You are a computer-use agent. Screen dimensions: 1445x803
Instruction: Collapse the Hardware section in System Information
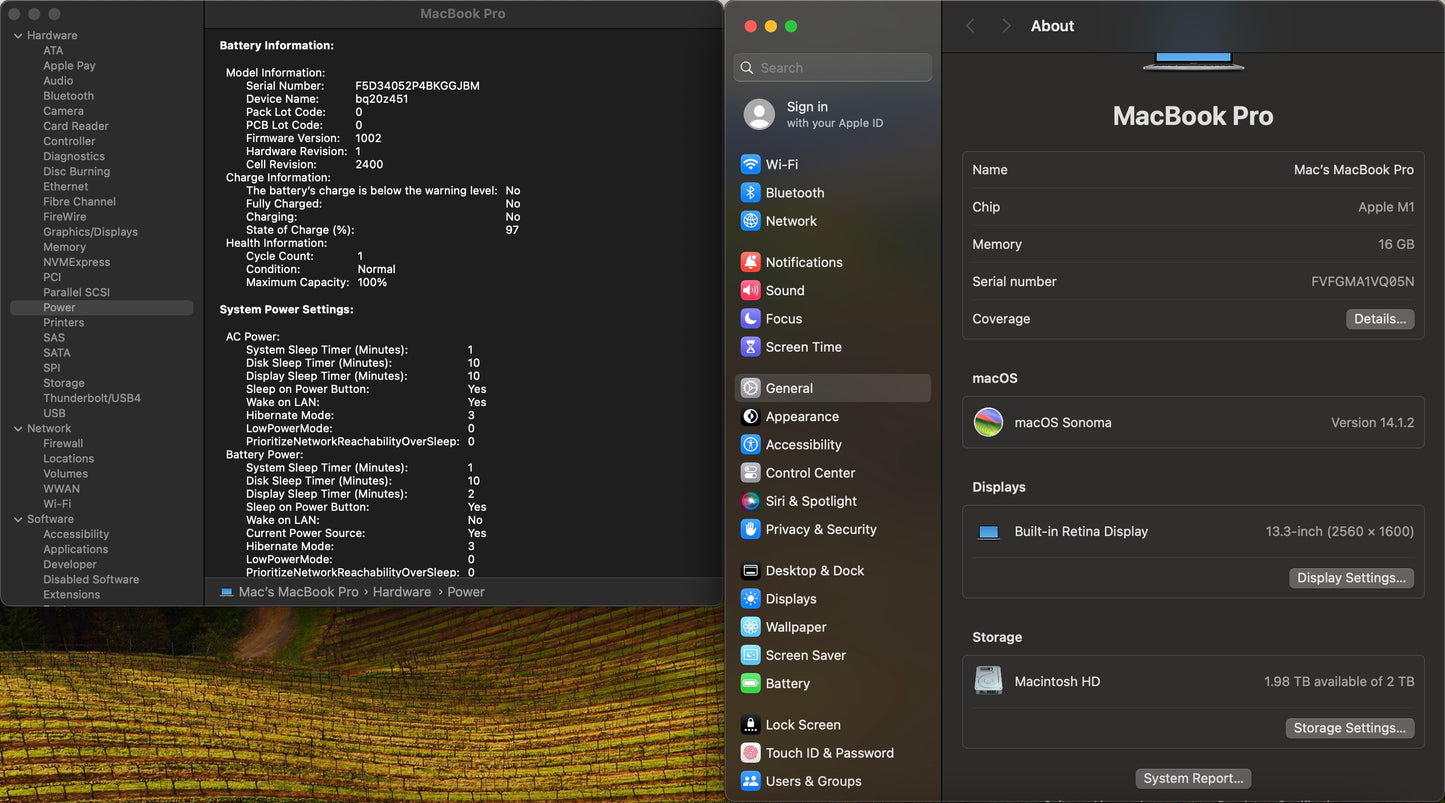[x=18, y=36]
